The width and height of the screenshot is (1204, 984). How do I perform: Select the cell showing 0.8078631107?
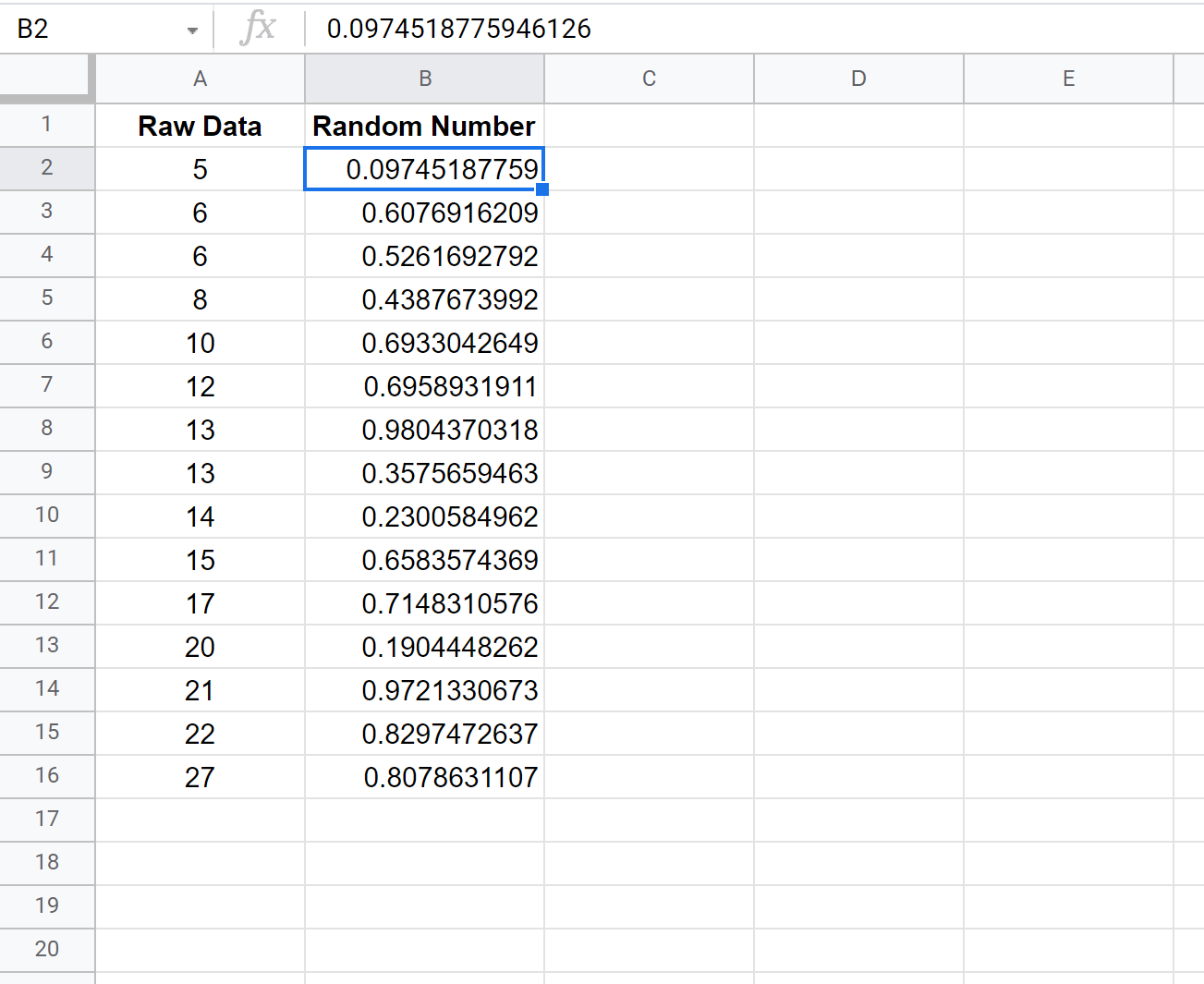click(x=424, y=778)
